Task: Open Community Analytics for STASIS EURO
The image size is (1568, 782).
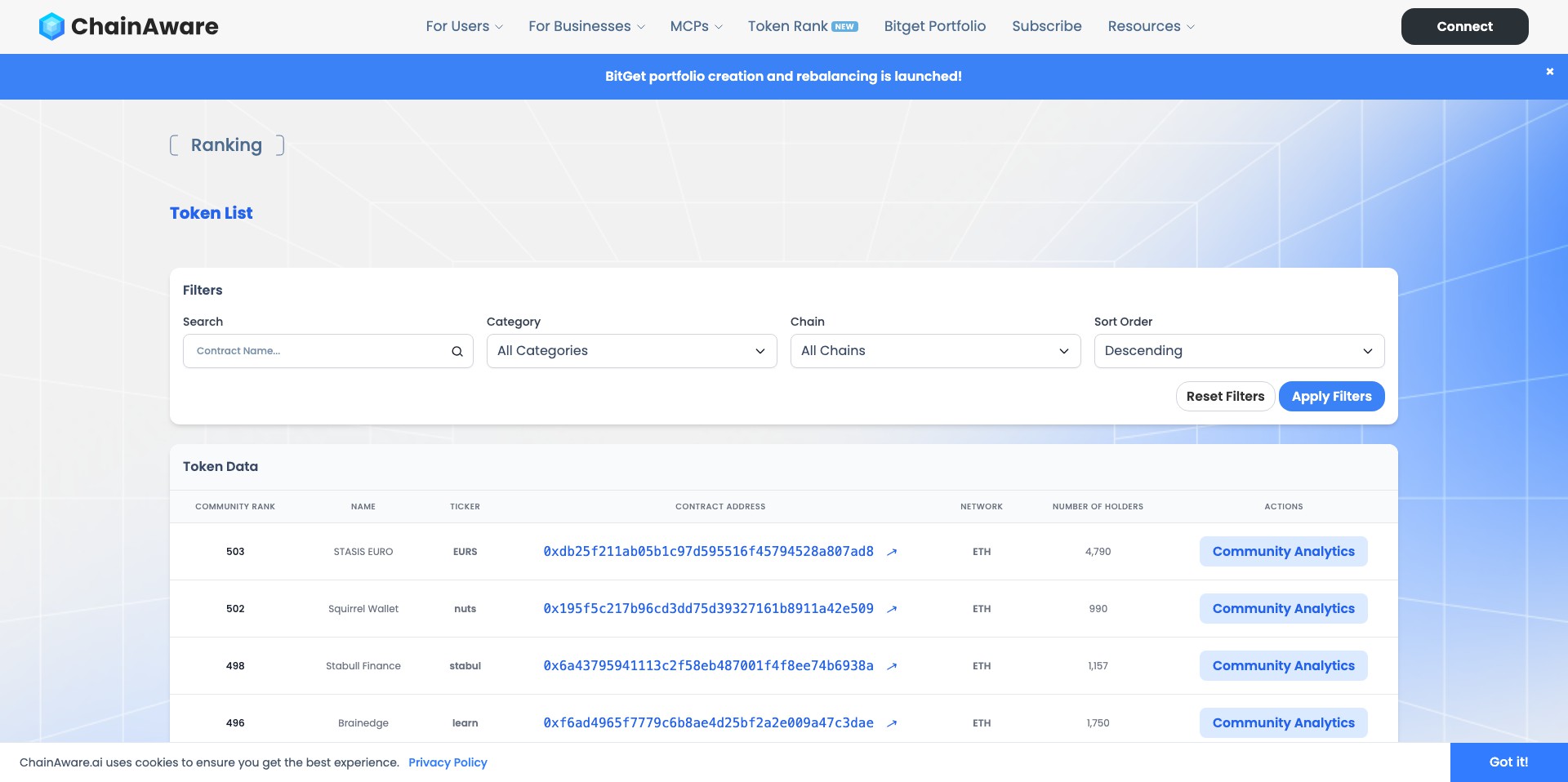Action: [x=1284, y=552]
